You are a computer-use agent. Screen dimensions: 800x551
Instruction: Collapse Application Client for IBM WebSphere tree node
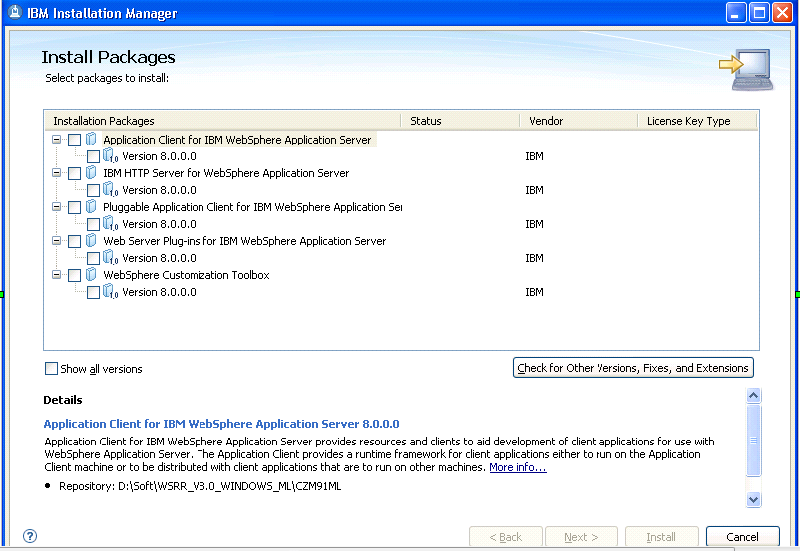coord(57,139)
